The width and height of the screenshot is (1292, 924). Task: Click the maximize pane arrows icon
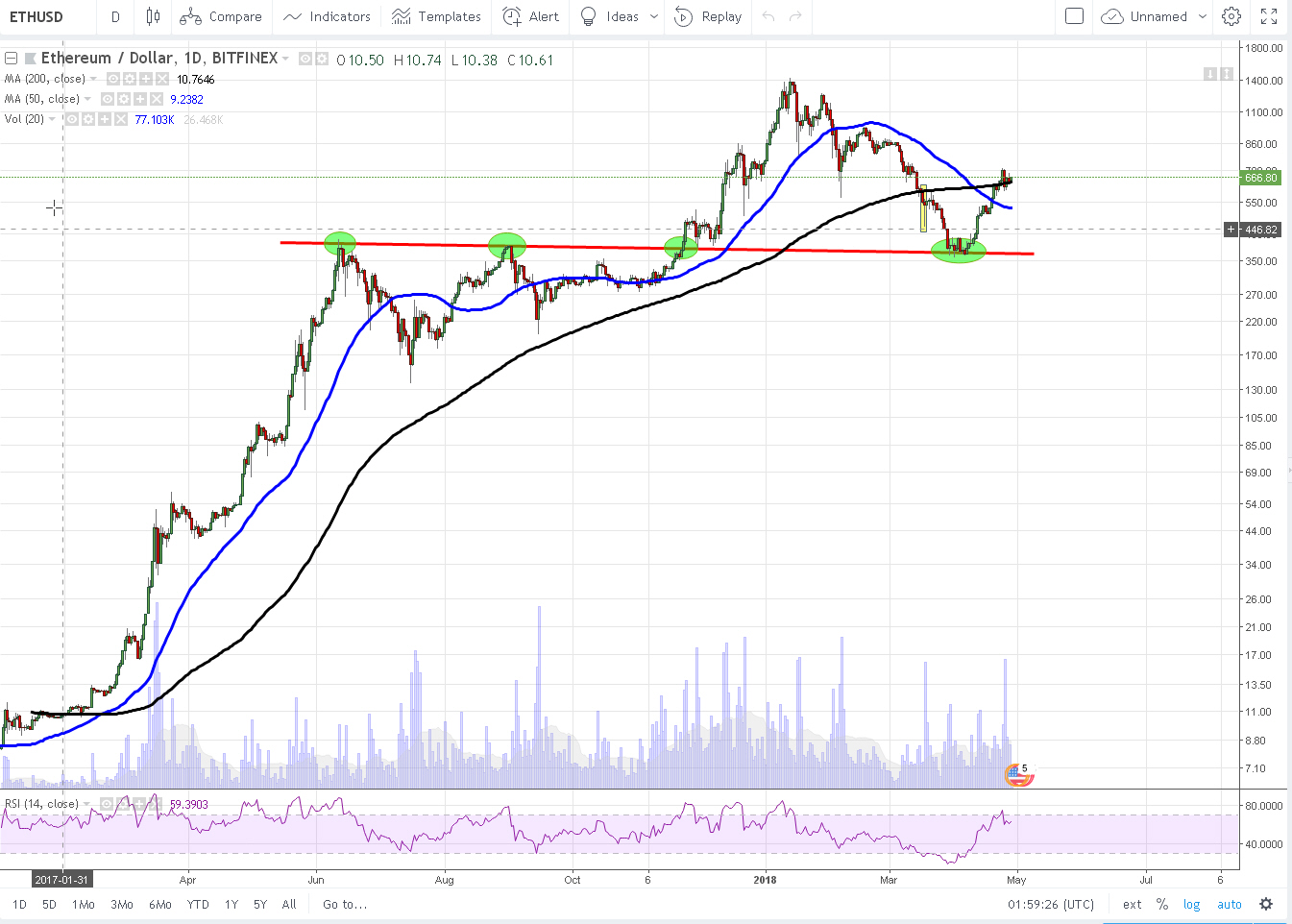pyautogui.click(x=1227, y=74)
